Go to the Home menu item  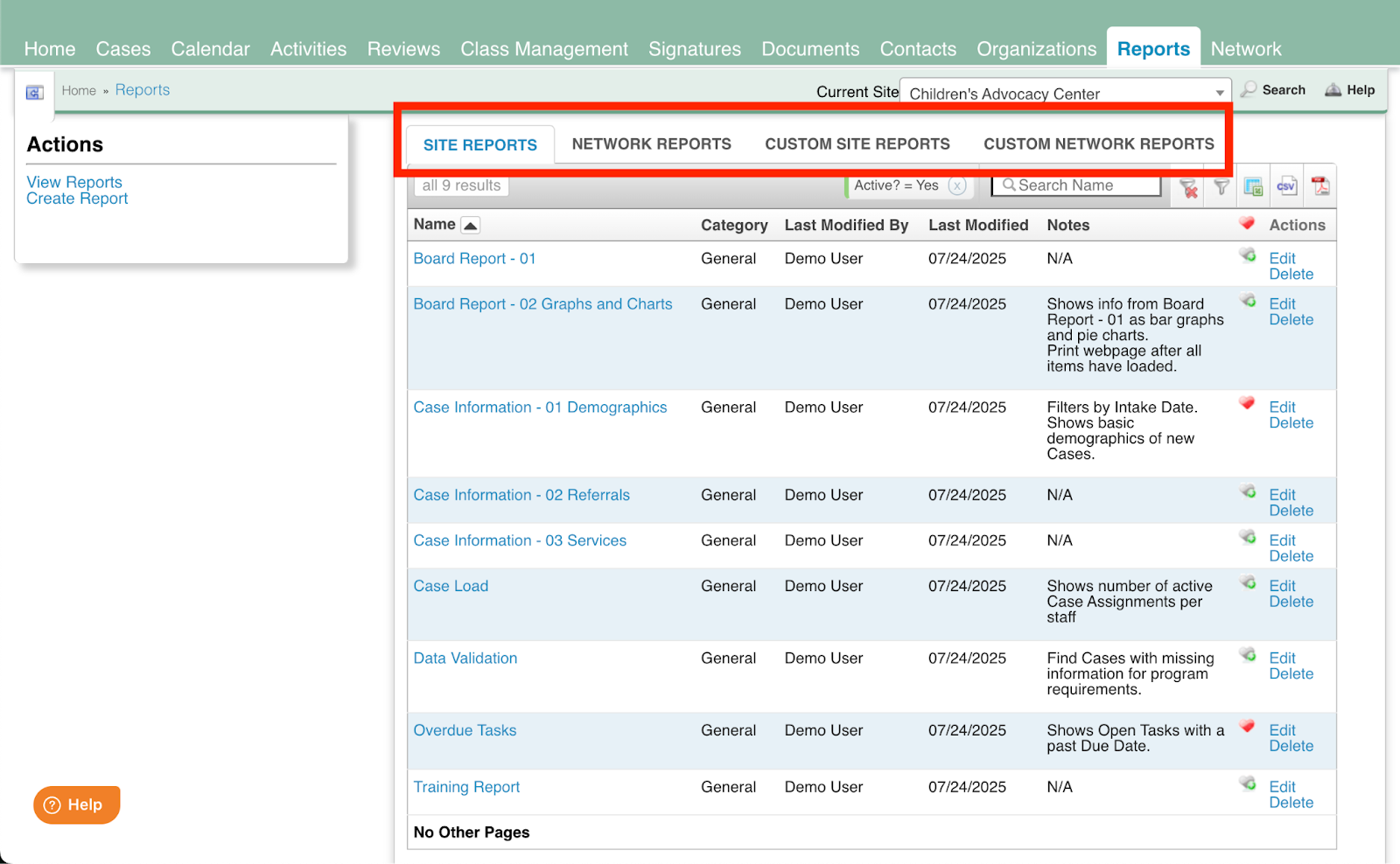(50, 49)
